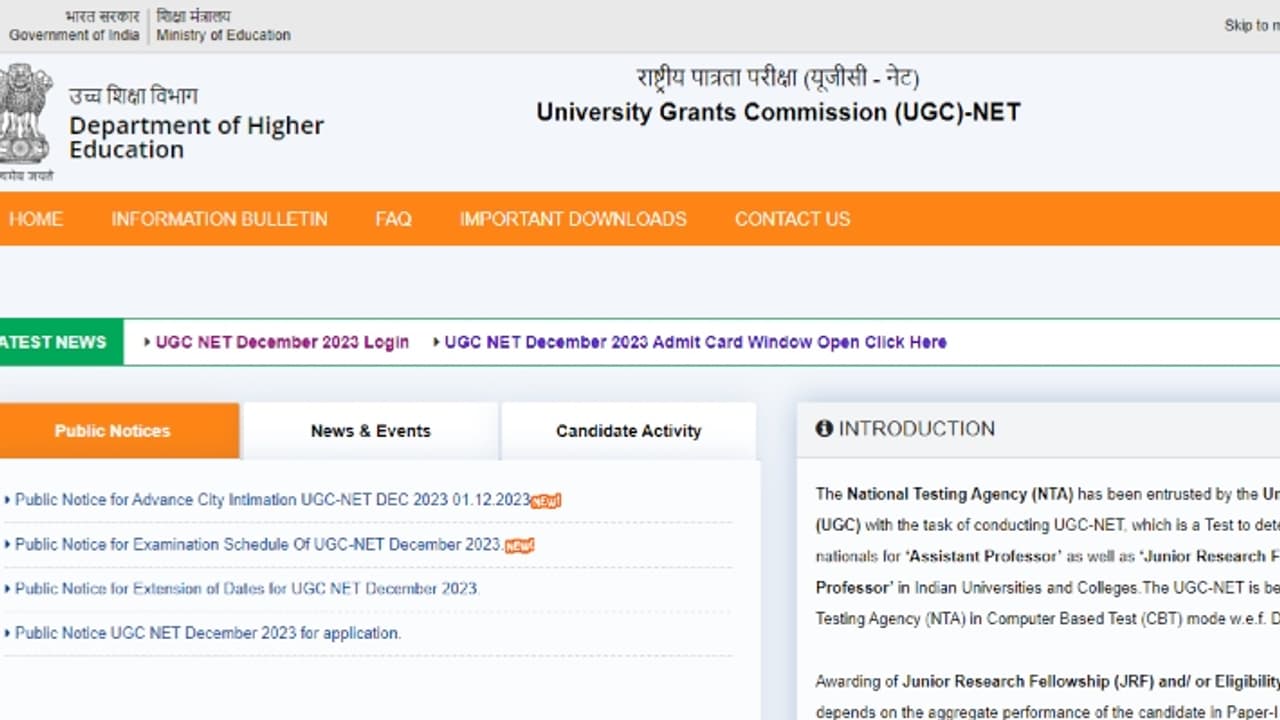Switch to the Public Notices tab
Viewport: 1280px width, 720px height.
click(112, 431)
